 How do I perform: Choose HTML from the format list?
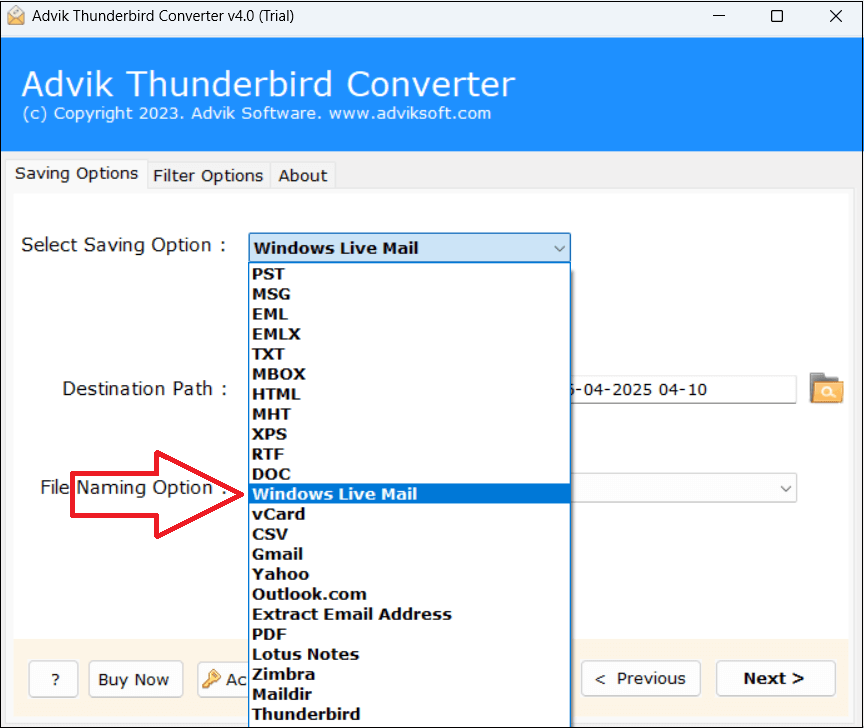coord(409,394)
